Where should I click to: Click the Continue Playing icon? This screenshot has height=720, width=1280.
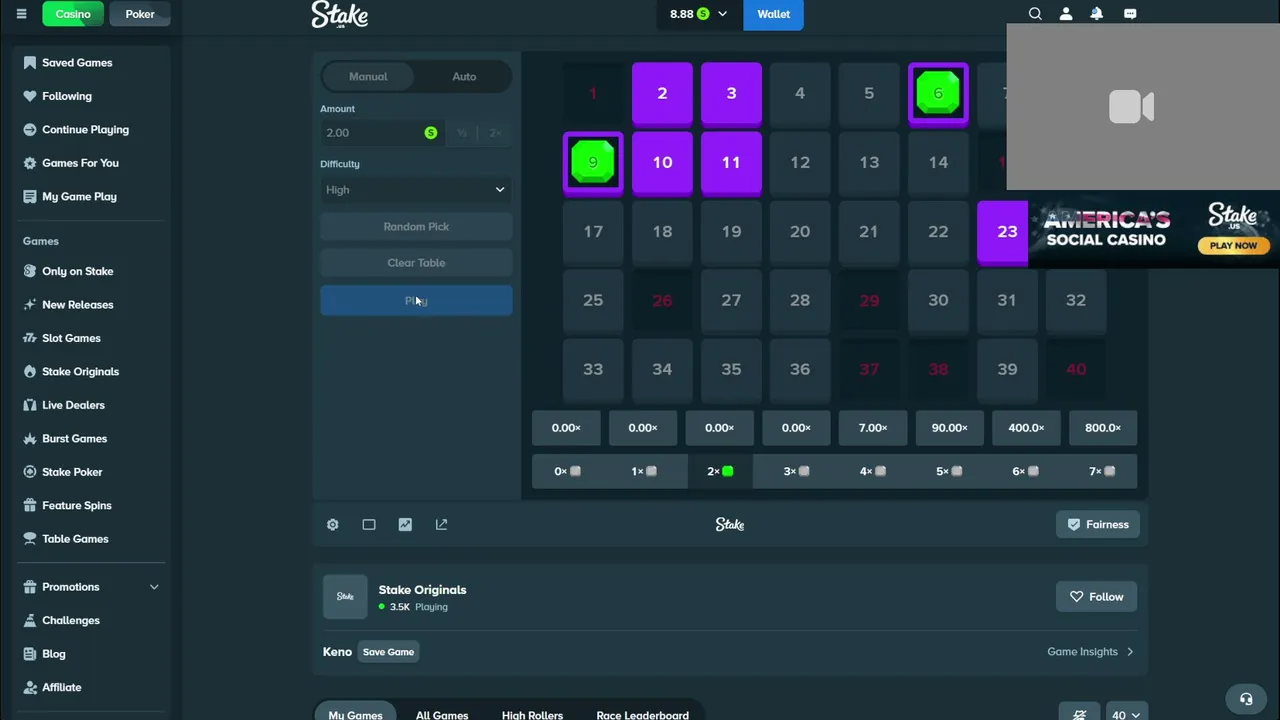point(30,129)
